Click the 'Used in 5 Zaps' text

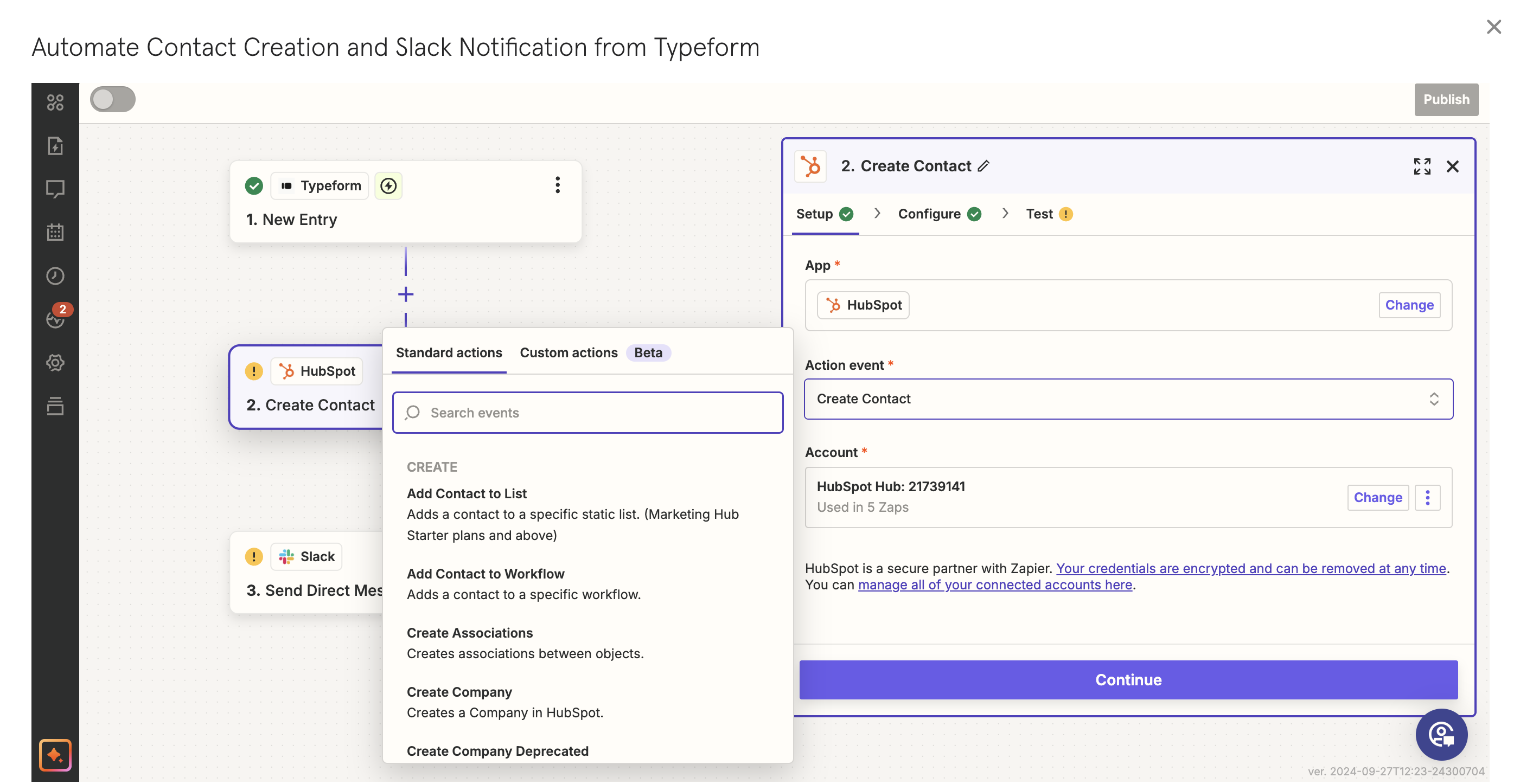tap(862, 508)
